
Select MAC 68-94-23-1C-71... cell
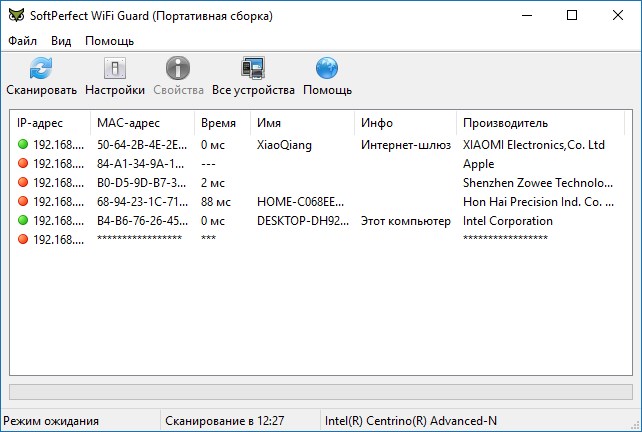pyautogui.click(x=142, y=202)
